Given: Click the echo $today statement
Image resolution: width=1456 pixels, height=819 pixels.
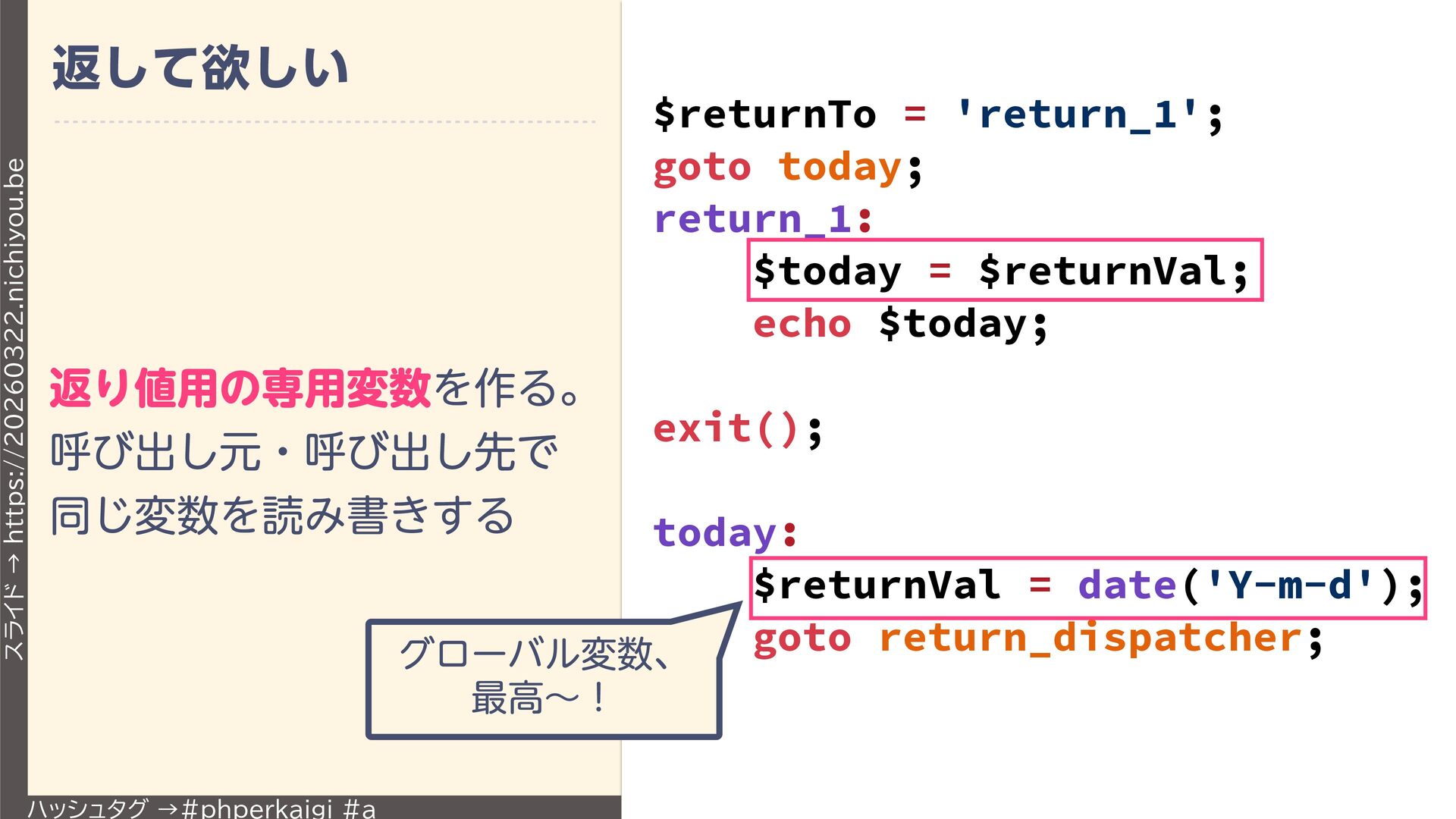Looking at the screenshot, I should (x=900, y=324).
